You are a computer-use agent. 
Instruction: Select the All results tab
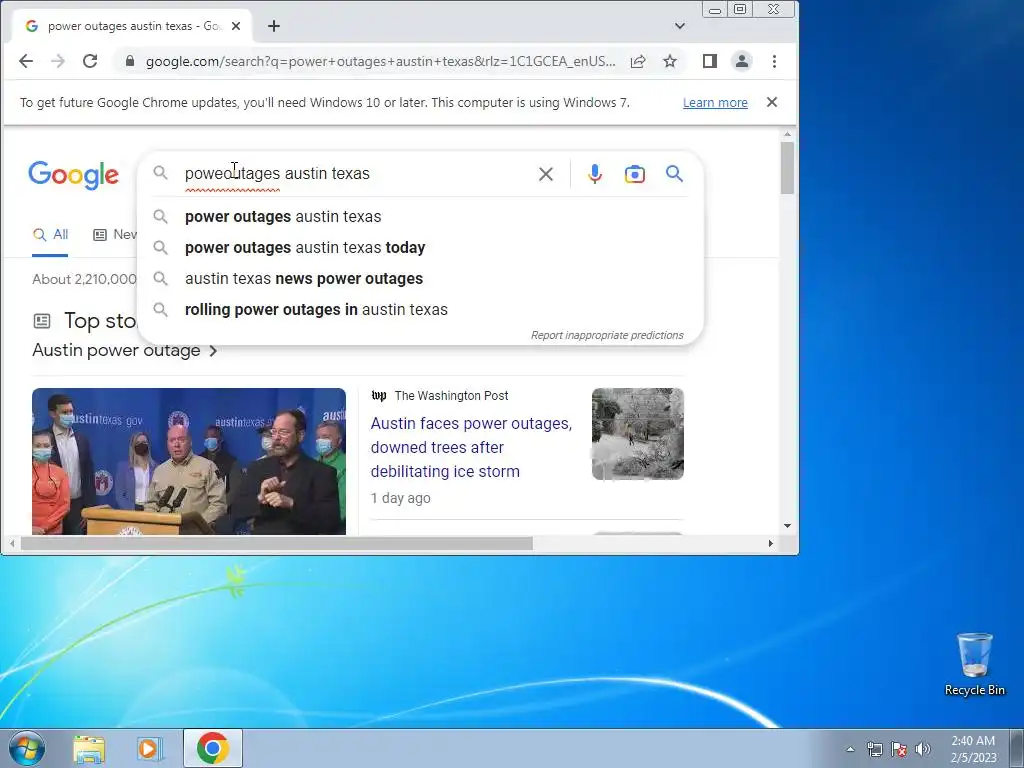pos(50,235)
